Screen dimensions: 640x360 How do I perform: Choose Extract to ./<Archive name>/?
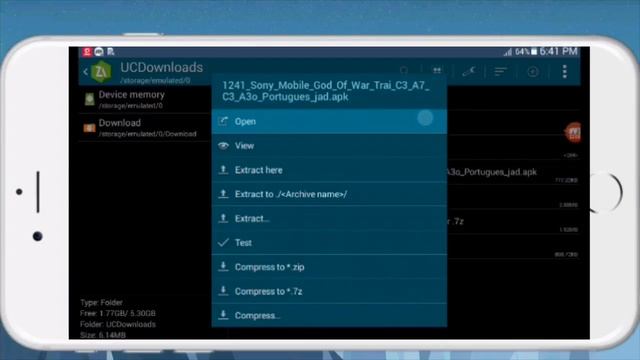pos(329,194)
